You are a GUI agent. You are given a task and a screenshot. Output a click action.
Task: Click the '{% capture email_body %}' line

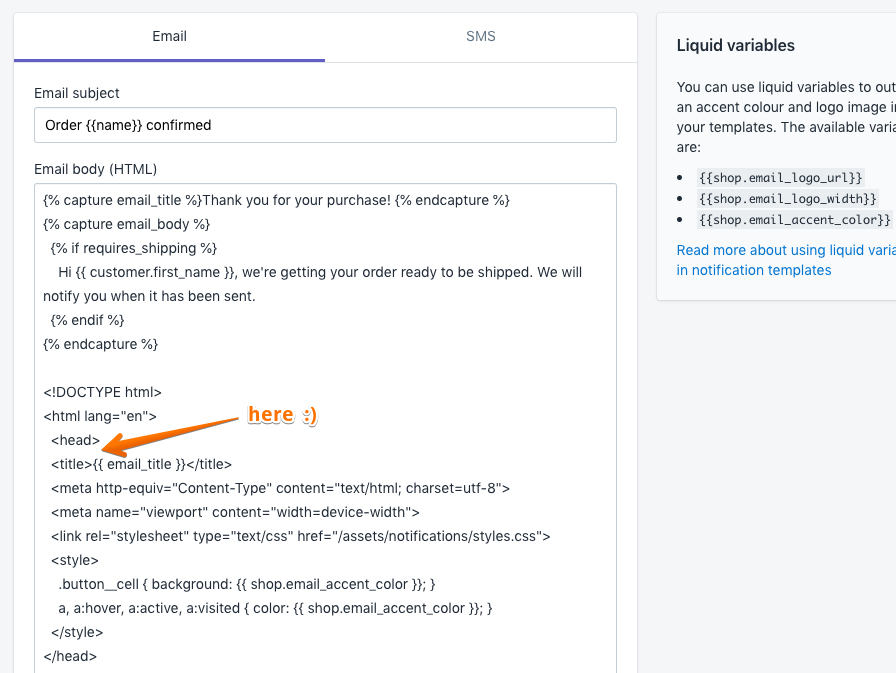click(127, 225)
